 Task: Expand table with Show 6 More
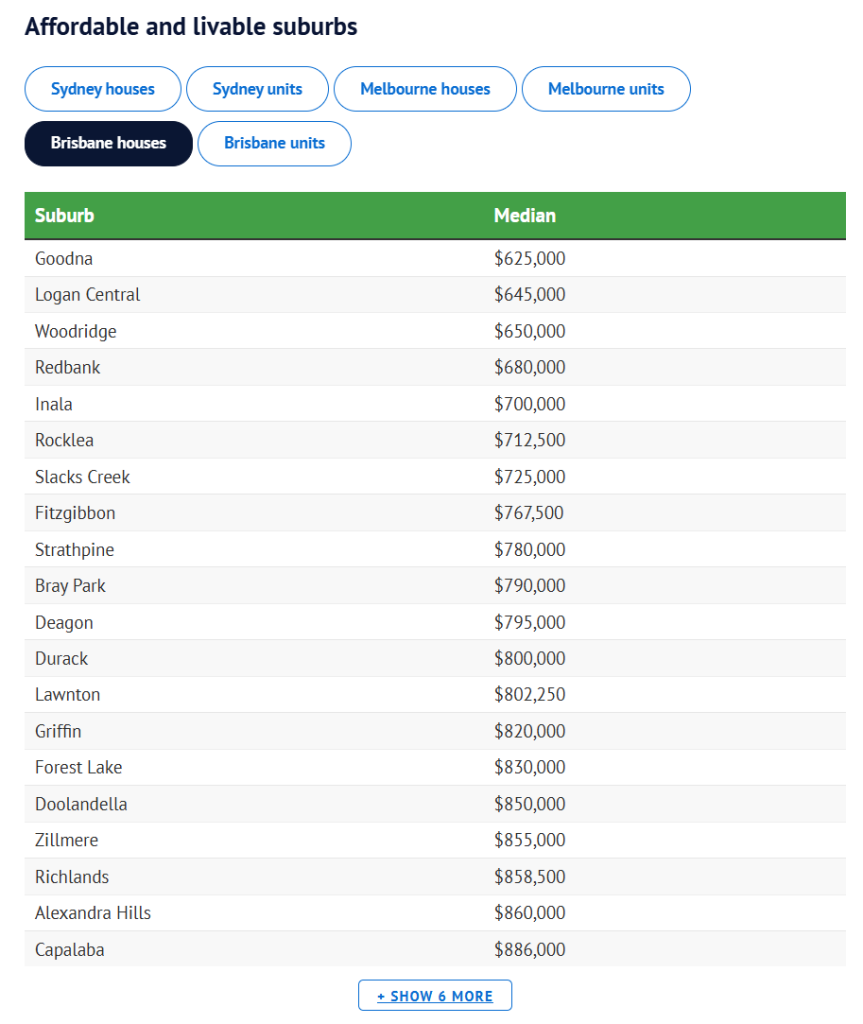(x=435, y=995)
